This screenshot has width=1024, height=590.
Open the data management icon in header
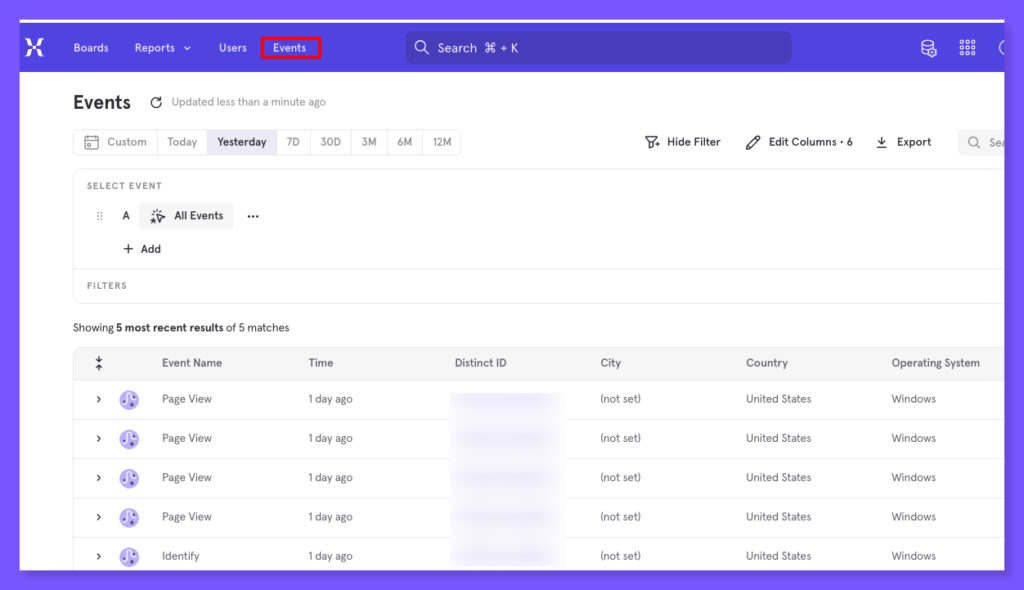pyautogui.click(x=928, y=48)
